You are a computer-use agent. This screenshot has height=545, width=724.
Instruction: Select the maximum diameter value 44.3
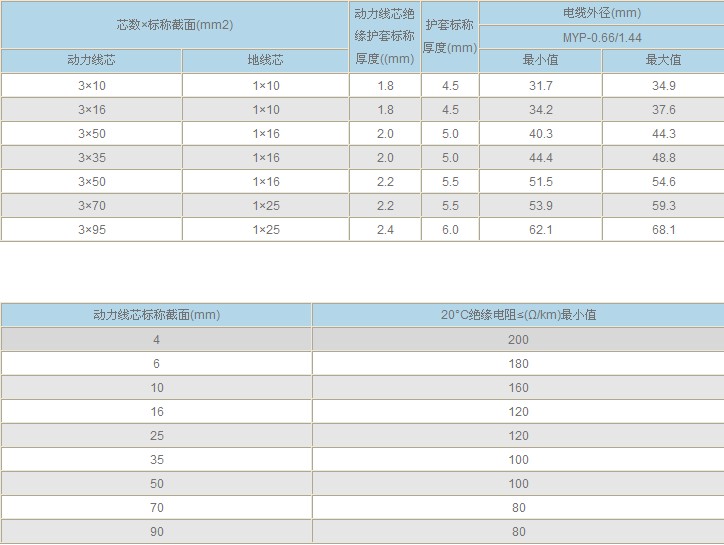(664, 133)
